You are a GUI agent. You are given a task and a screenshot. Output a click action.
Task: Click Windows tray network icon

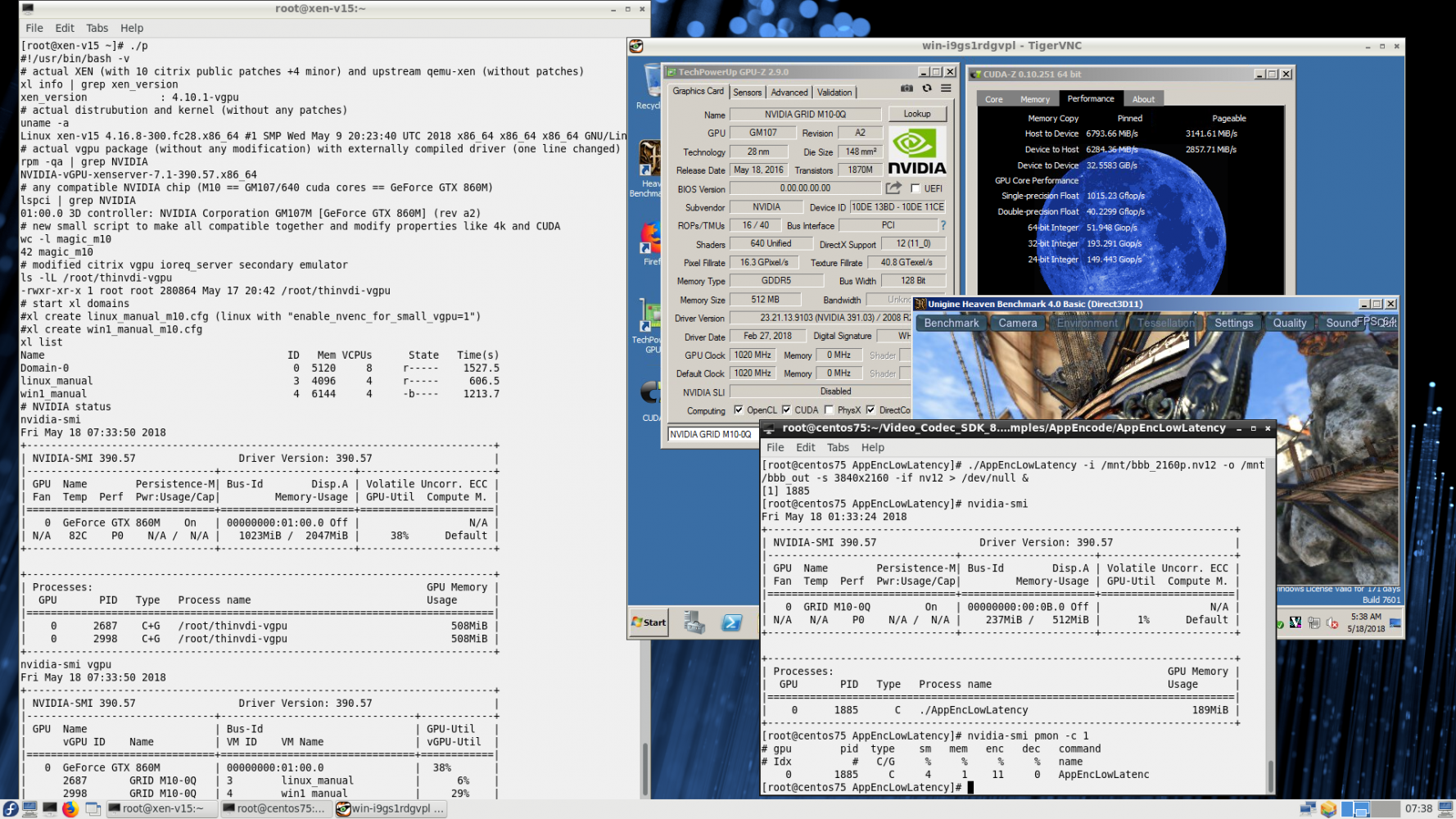coord(1314,623)
